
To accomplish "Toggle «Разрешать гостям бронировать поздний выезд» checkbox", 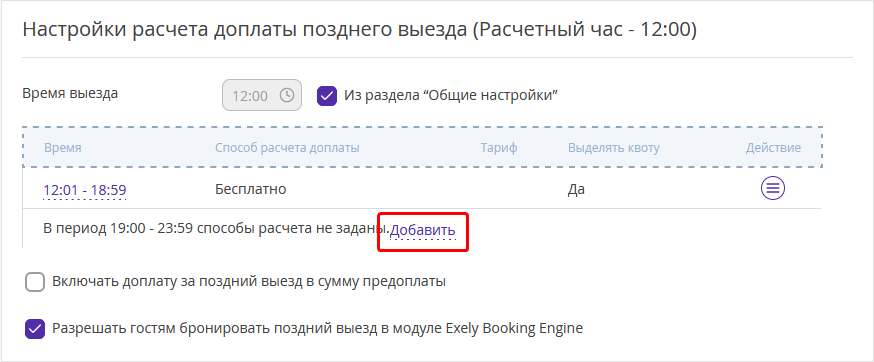I will coord(35,329).
